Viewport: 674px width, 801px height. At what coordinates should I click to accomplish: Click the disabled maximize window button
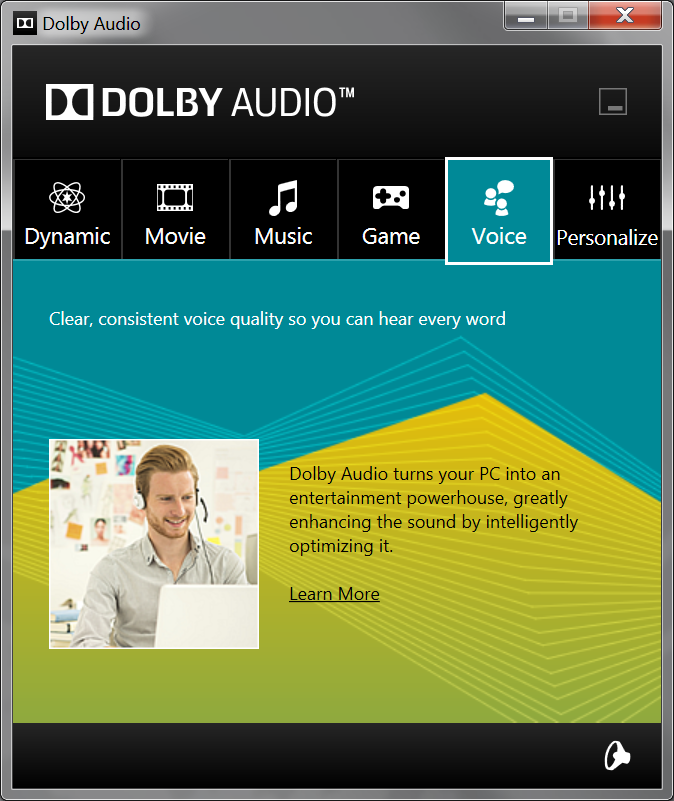point(568,16)
